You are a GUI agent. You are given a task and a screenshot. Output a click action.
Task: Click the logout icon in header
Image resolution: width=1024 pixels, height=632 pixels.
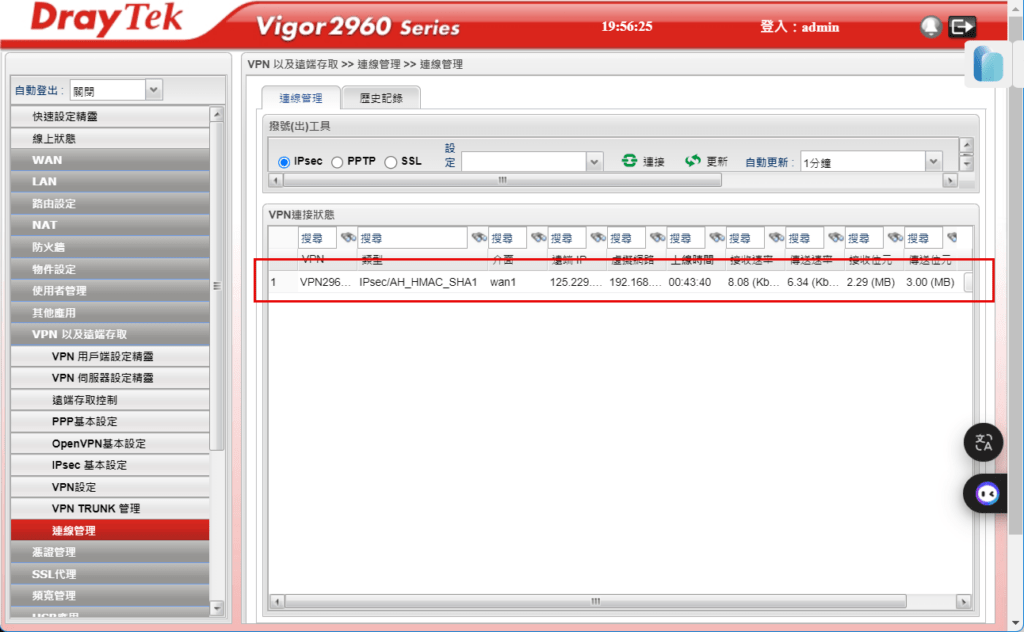tap(962, 27)
